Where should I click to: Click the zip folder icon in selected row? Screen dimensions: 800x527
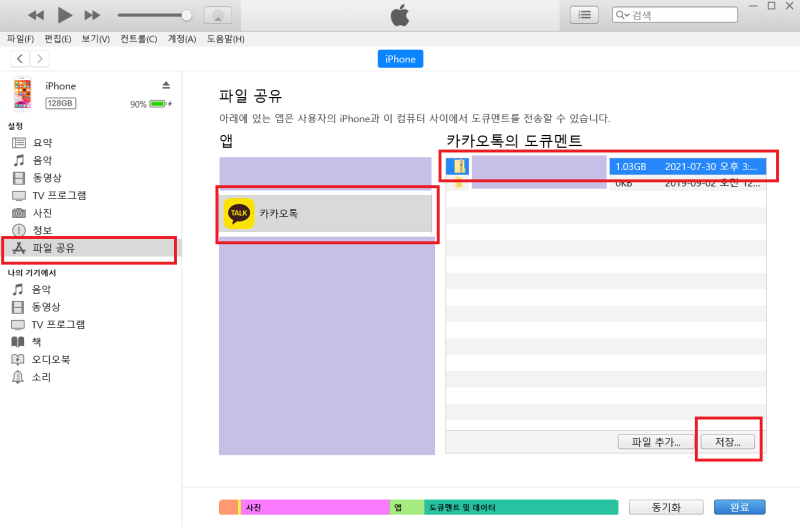[x=458, y=166]
